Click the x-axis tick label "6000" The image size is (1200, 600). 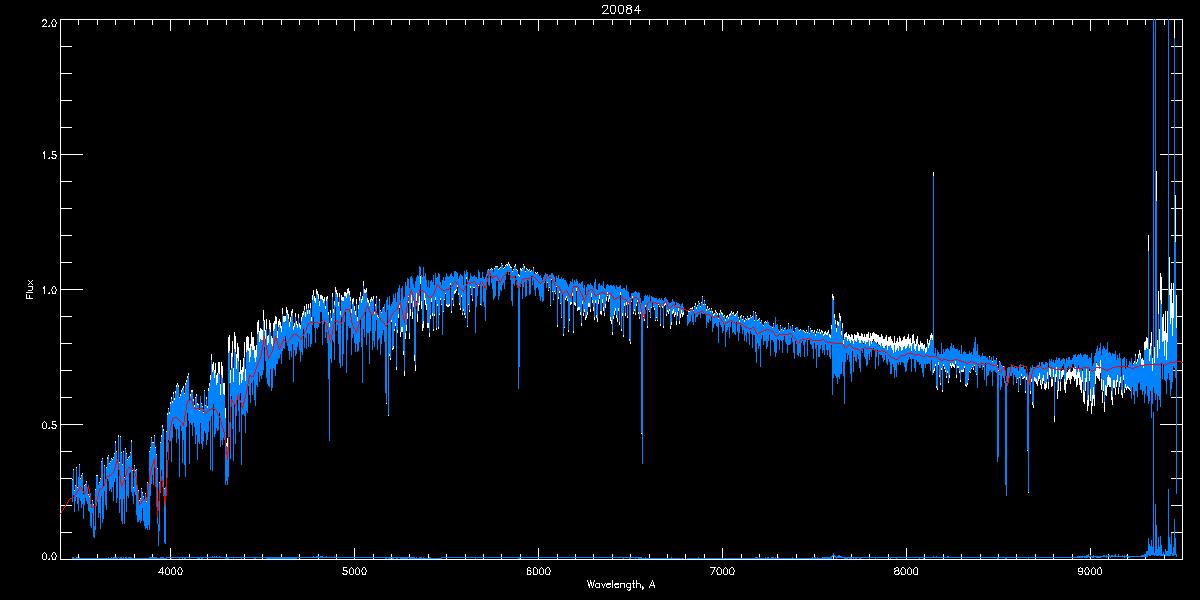538,572
